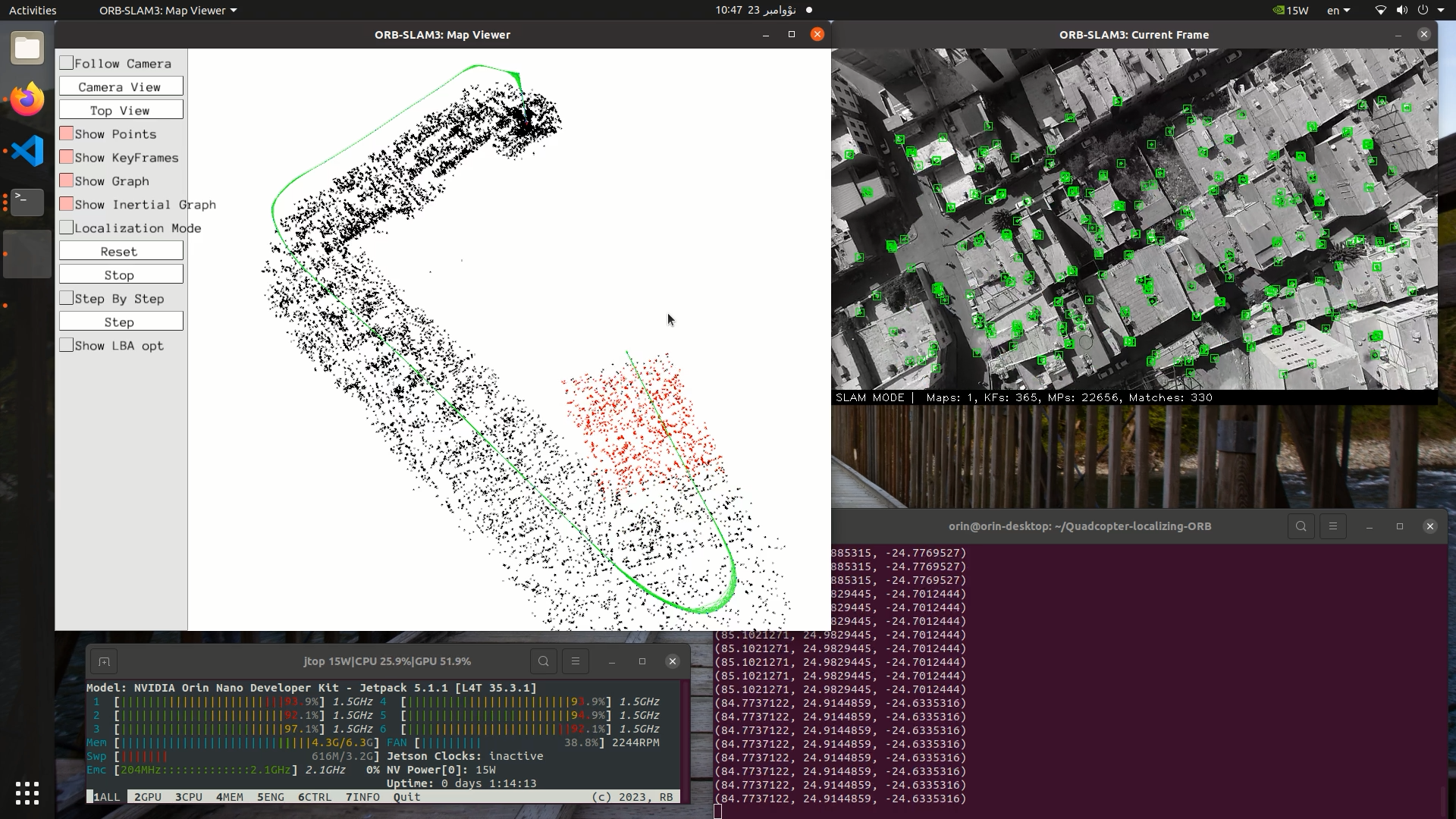
Task: Open the Terminal dock icon
Action: pyautogui.click(x=27, y=202)
